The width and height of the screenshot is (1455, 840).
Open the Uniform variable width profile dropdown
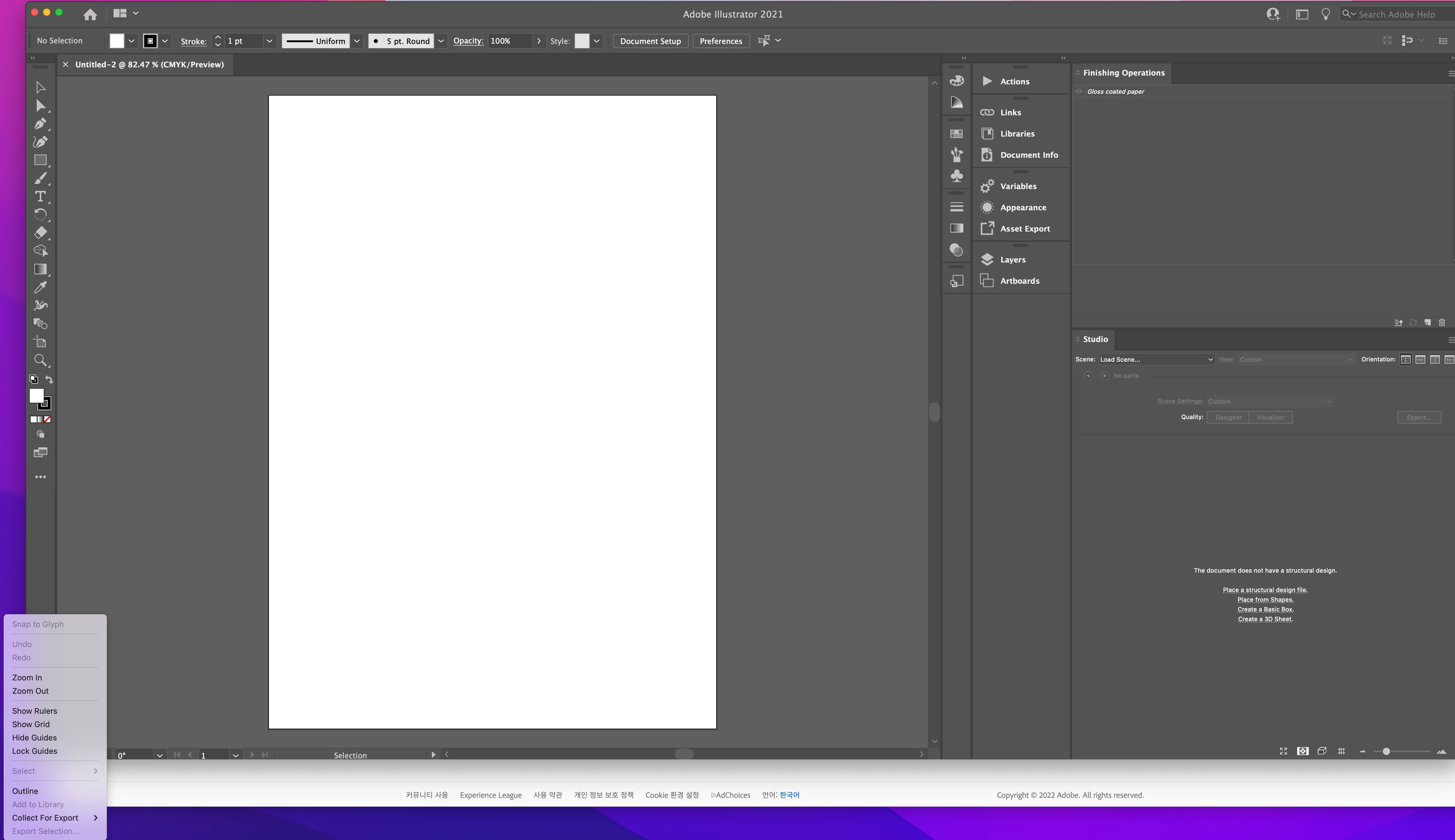357,41
